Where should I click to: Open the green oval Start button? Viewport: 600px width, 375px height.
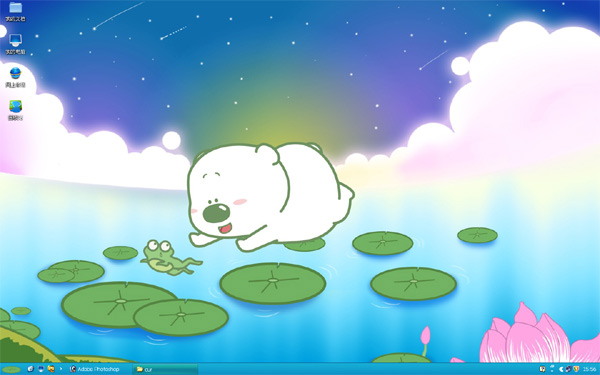pos(11,369)
